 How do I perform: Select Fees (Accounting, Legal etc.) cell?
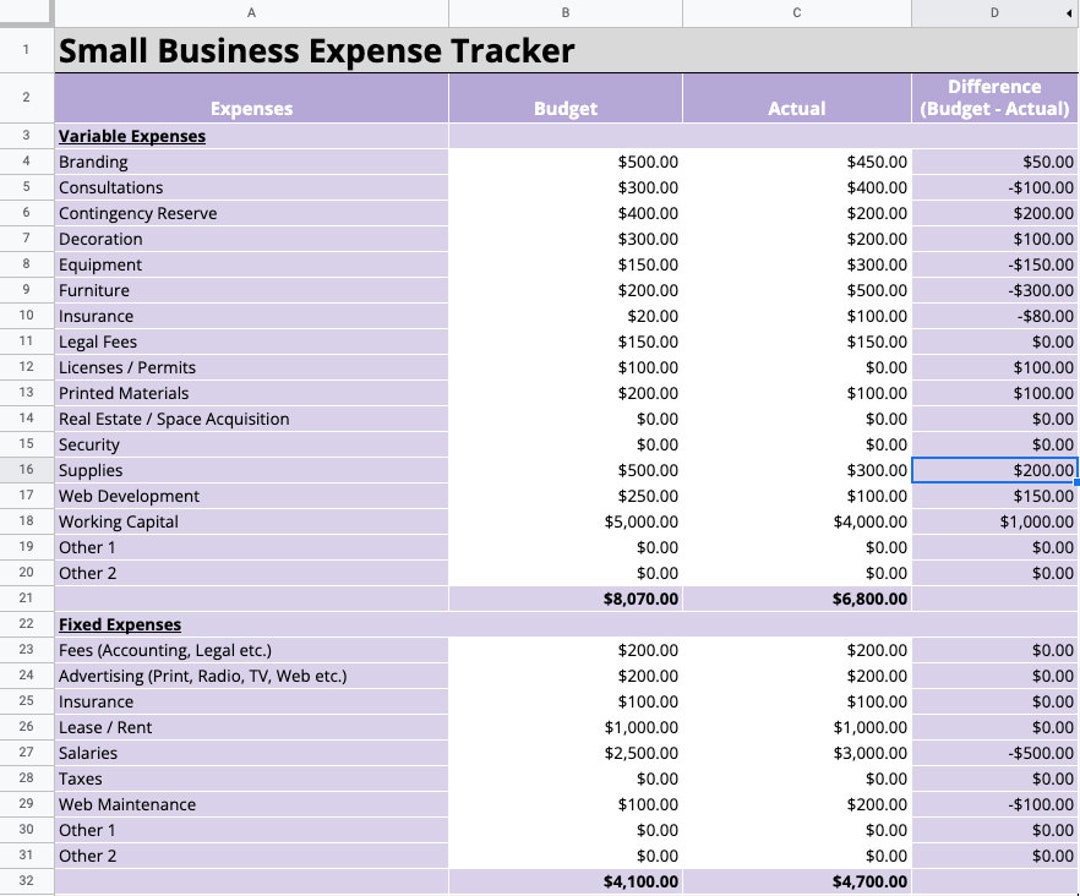(251, 650)
